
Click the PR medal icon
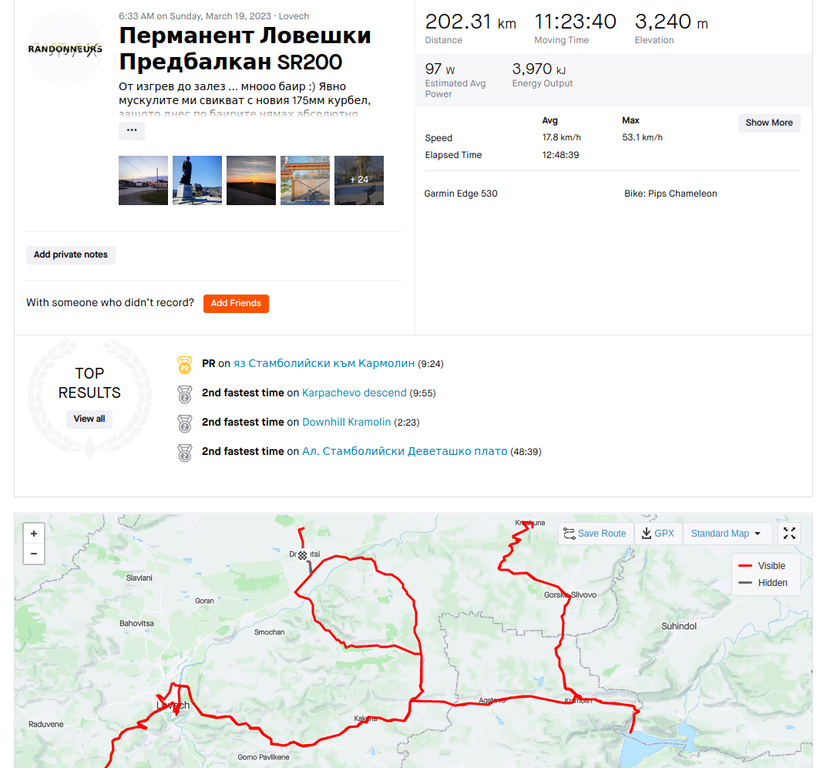pos(184,364)
